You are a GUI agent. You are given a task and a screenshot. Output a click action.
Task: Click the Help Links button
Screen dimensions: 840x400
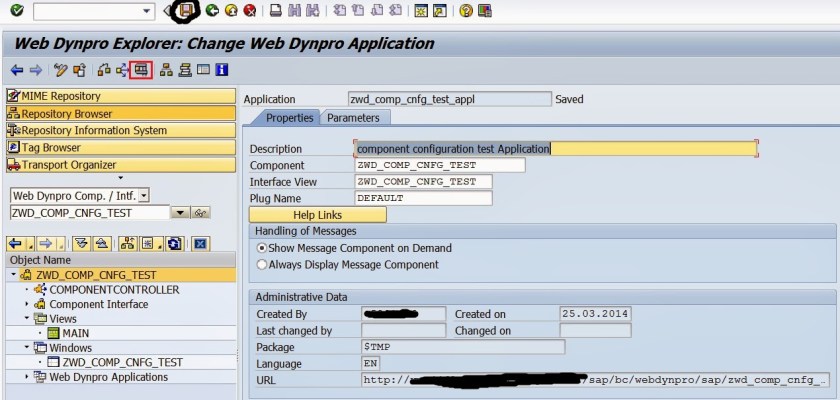pos(316,215)
